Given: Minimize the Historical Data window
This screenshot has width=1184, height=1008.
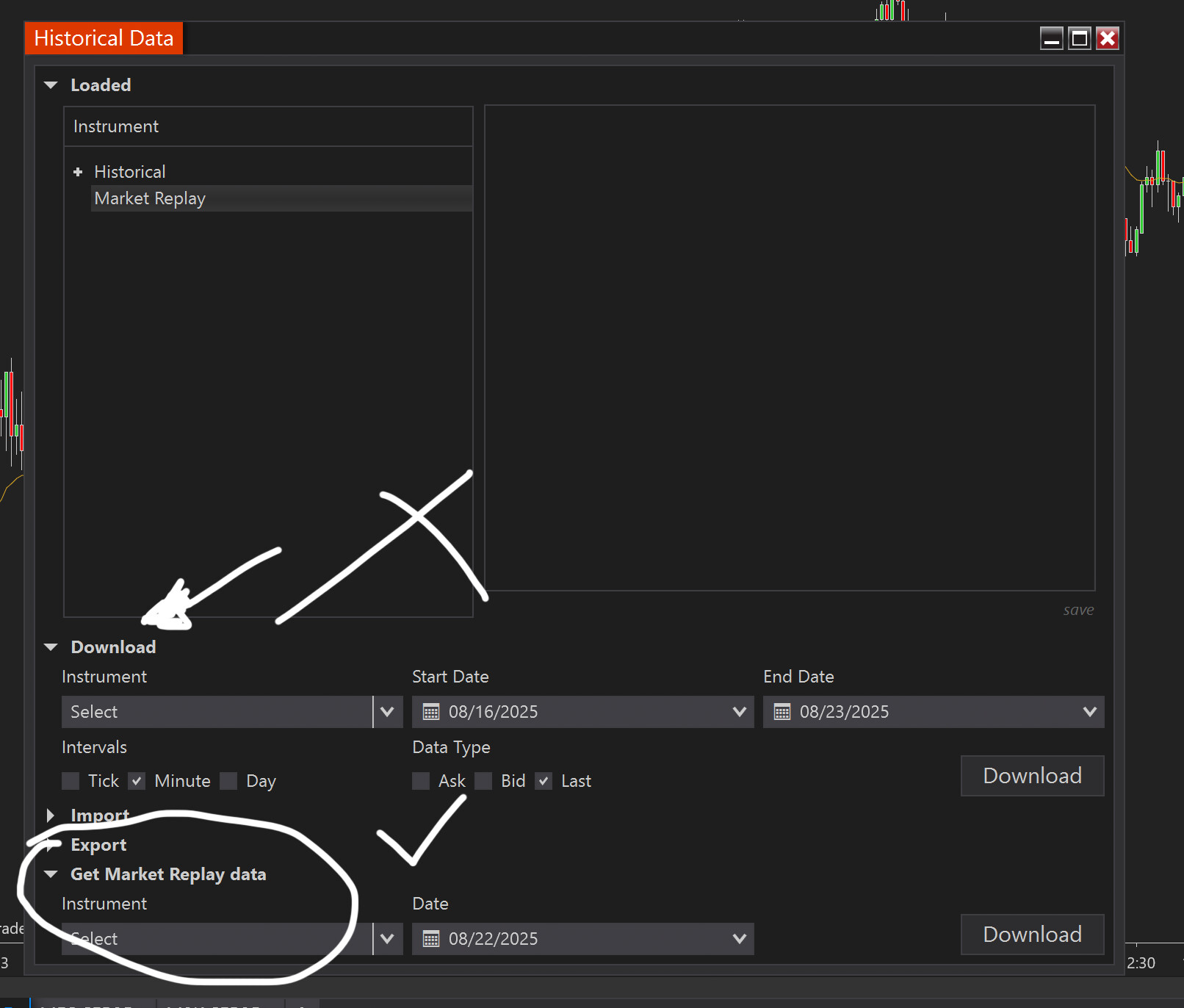Looking at the screenshot, I should (x=1051, y=38).
